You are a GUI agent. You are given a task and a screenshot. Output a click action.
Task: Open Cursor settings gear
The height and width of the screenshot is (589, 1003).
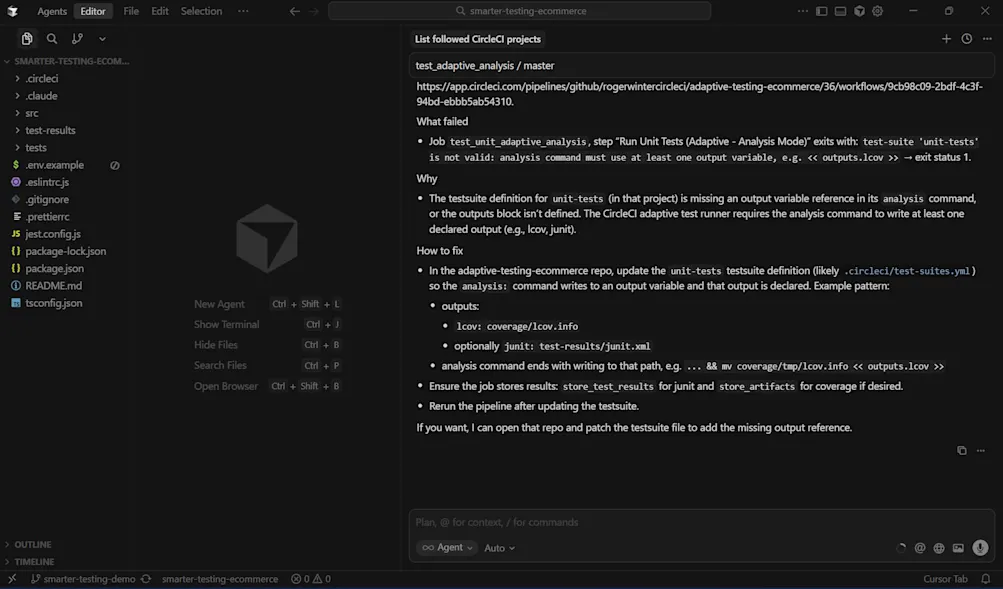(878, 11)
